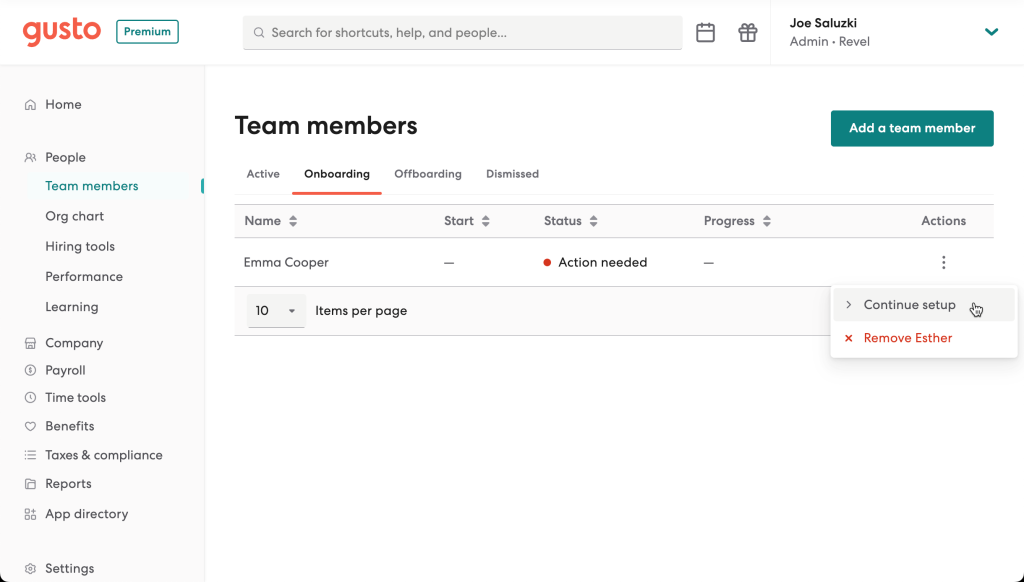The height and width of the screenshot is (582, 1024).
Task: Open the account menu chevron for Joe Saluzki
Action: pos(991,31)
